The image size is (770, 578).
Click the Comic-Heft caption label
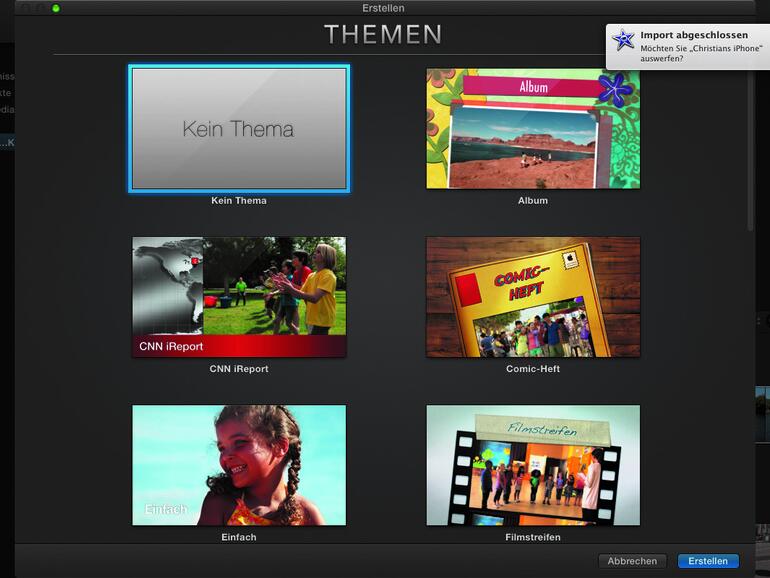pos(533,369)
